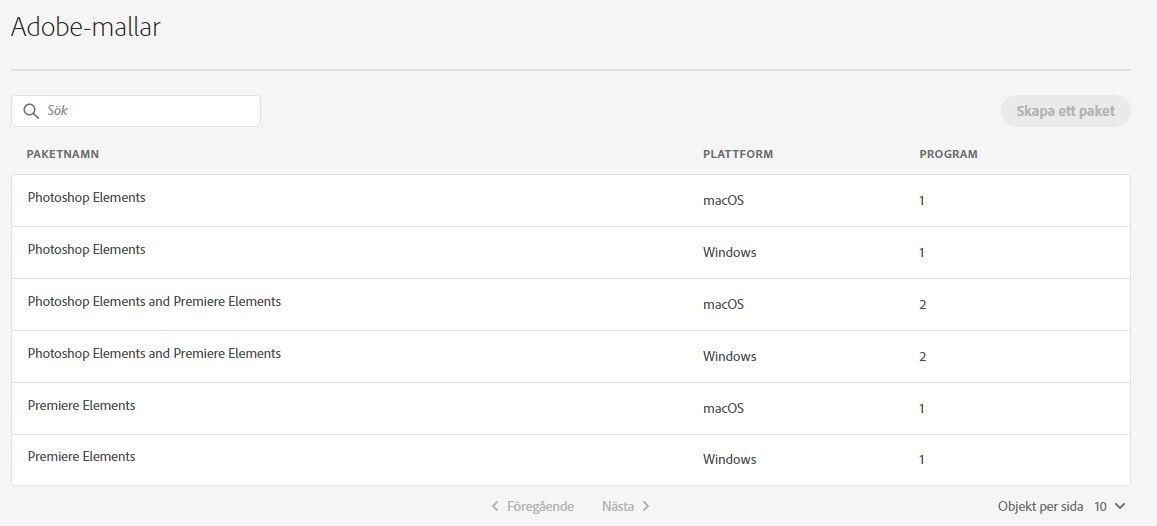Click Windows platform cell for Photoshop Elements
The height and width of the screenshot is (526, 1157).
729,252
